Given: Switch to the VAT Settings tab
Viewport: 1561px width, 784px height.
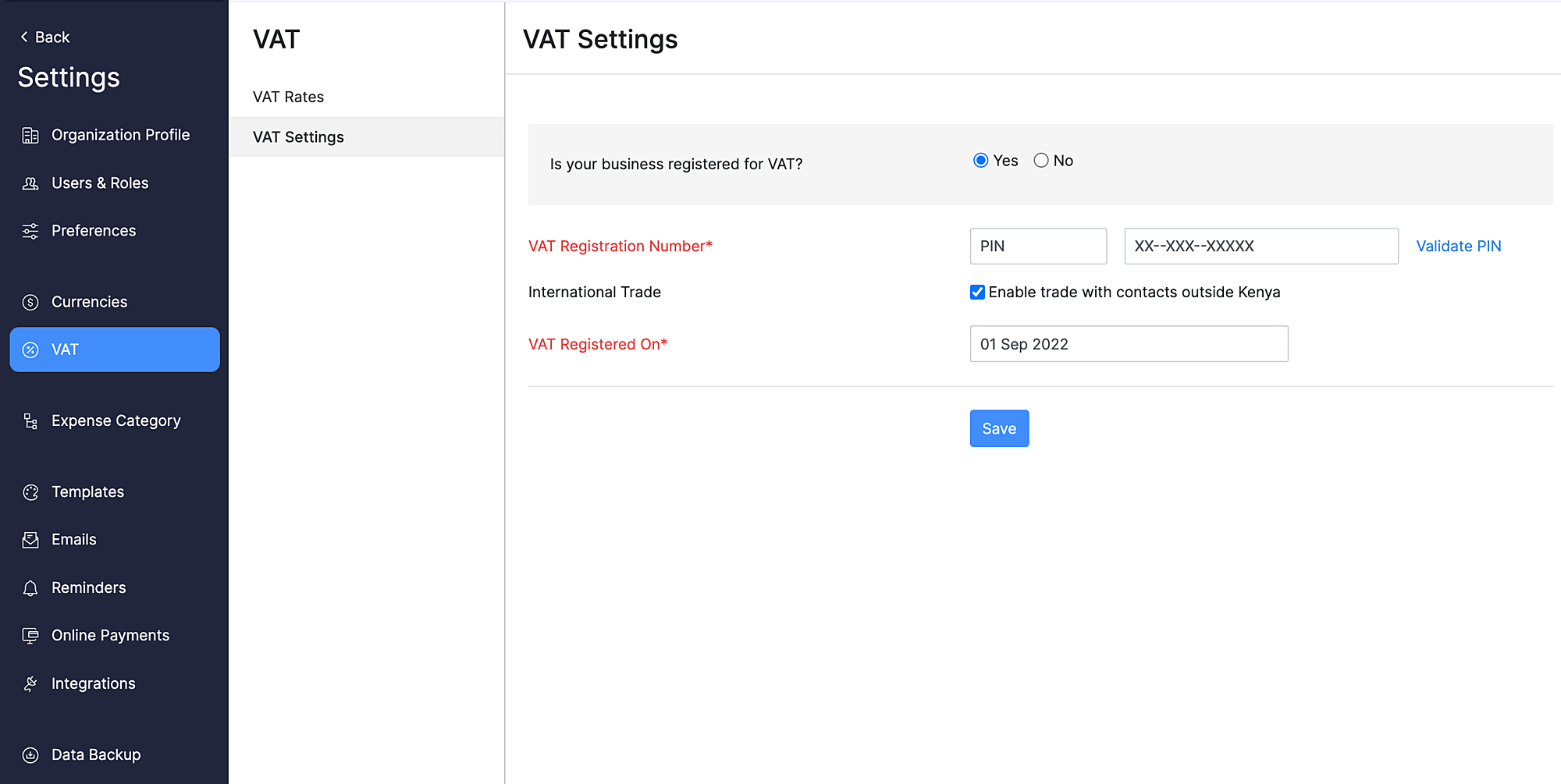Looking at the screenshot, I should [297, 137].
